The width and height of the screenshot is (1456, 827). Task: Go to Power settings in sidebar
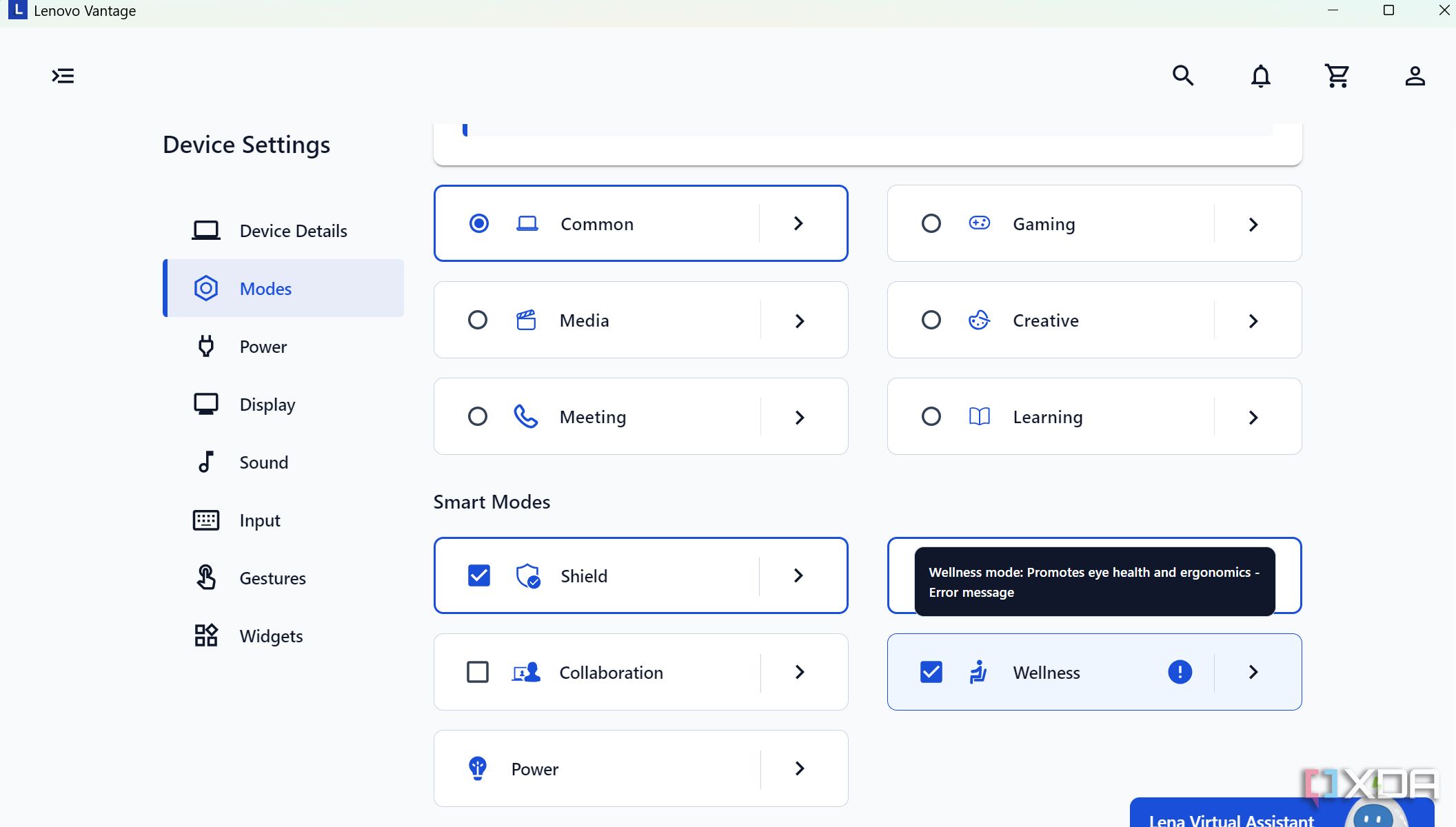coord(284,346)
